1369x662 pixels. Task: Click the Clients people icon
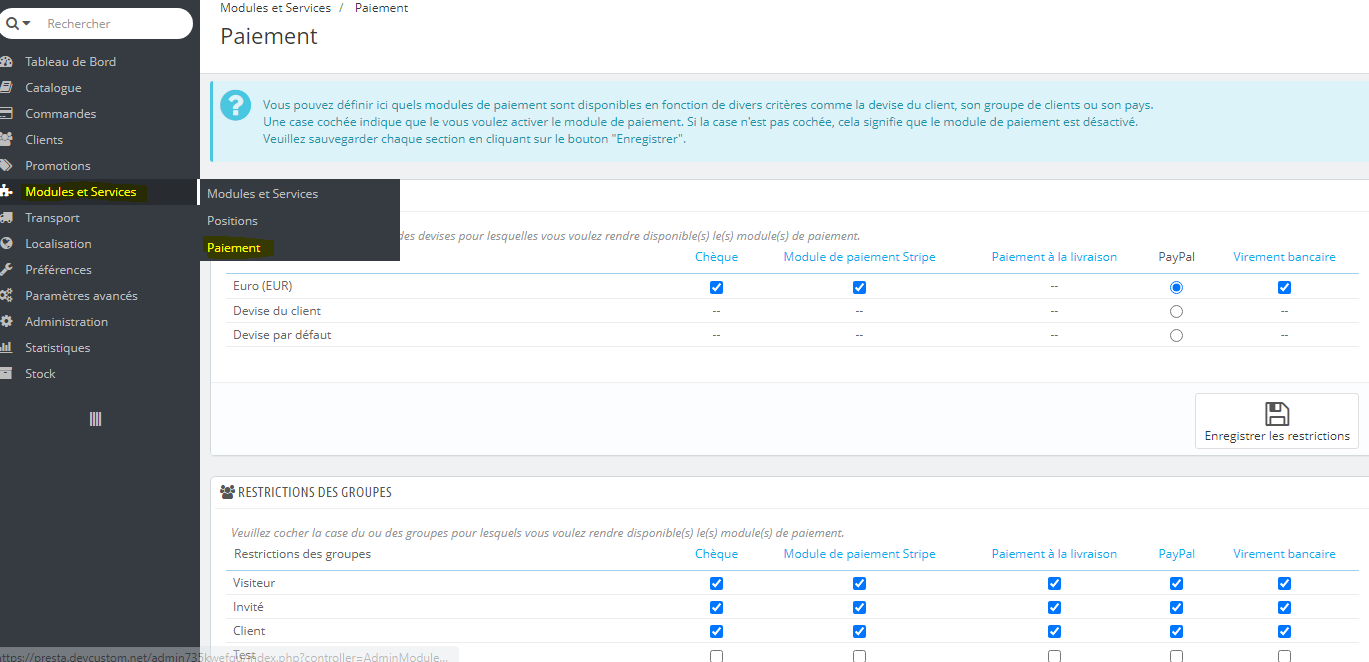6,139
